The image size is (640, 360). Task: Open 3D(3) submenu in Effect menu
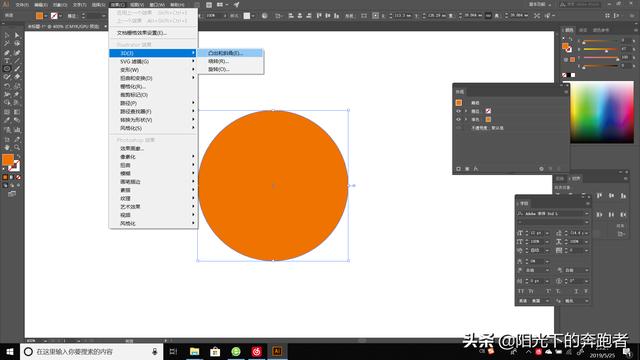(153, 53)
